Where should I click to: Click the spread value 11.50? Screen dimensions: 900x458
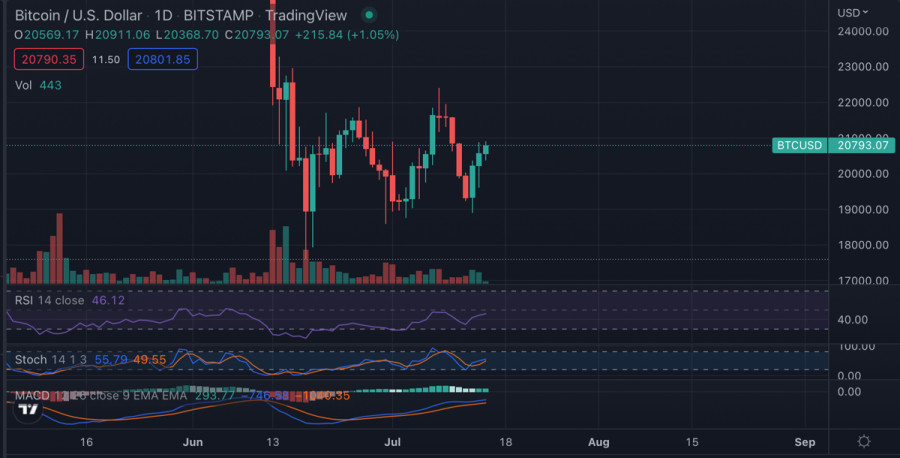[x=106, y=60]
